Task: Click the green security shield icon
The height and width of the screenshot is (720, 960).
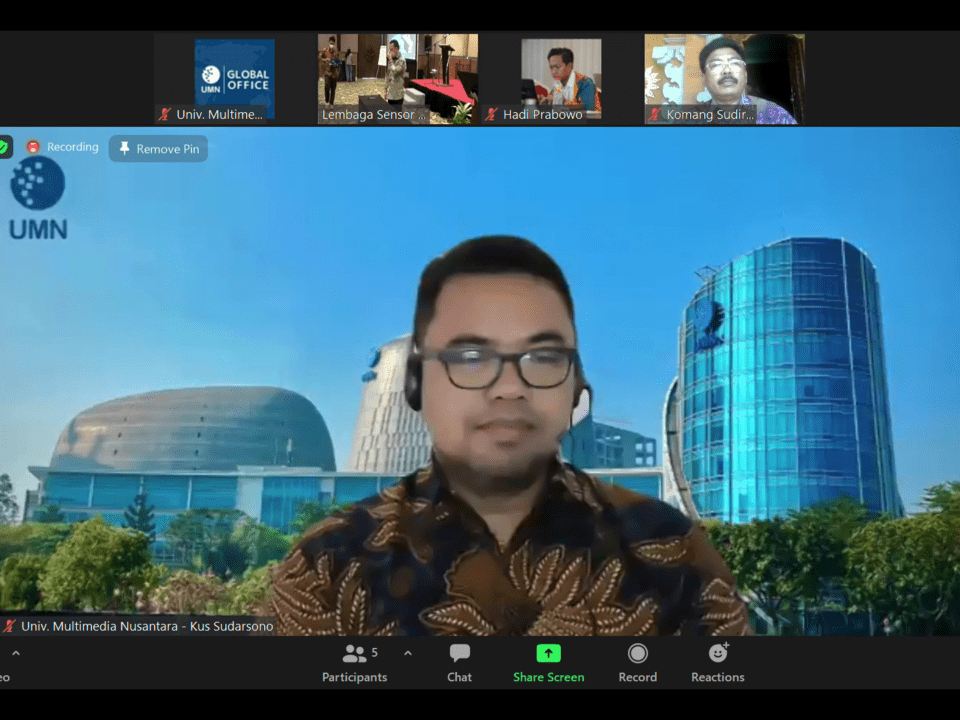Action: pos(4,147)
